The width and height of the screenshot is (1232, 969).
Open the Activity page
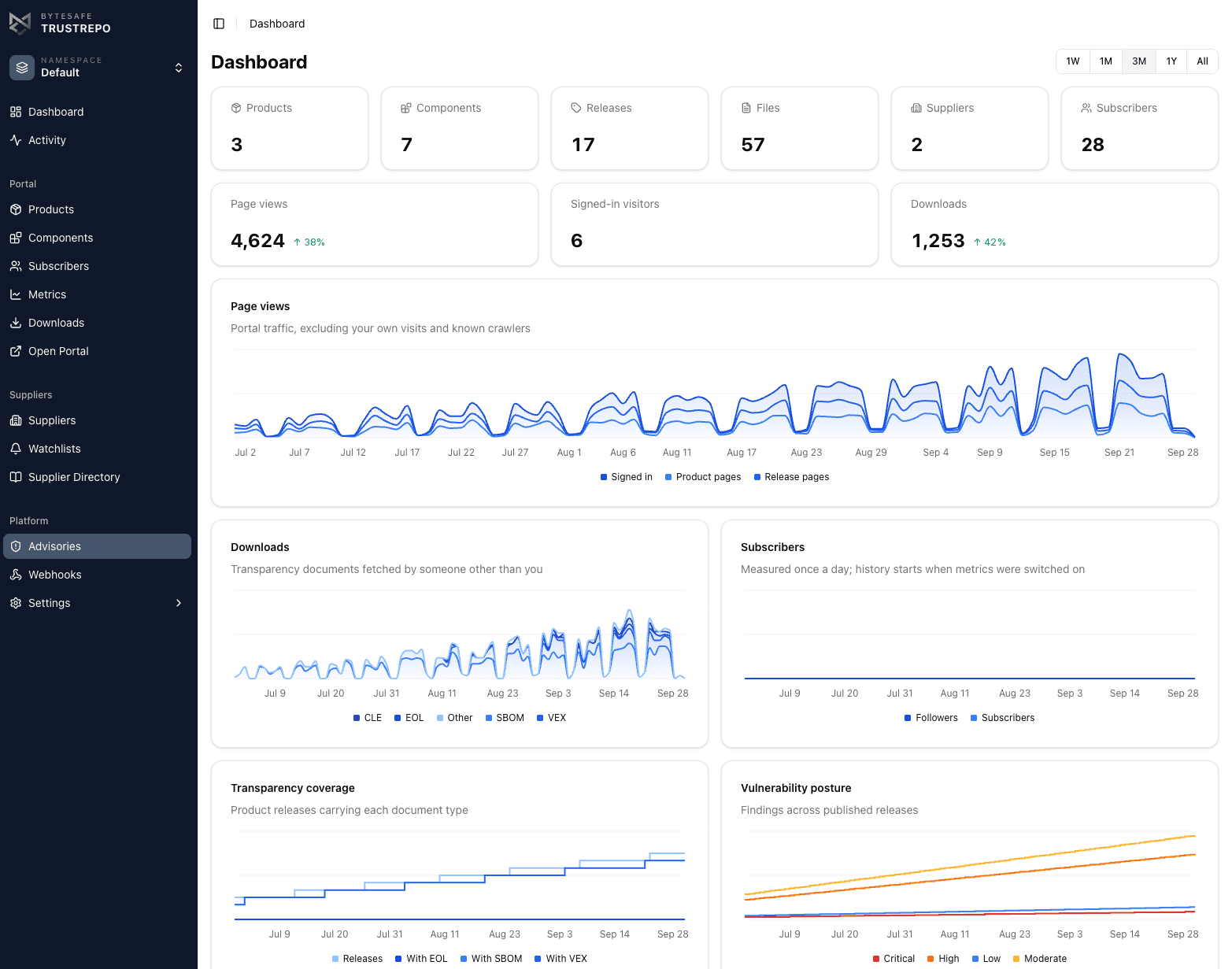tap(98, 140)
